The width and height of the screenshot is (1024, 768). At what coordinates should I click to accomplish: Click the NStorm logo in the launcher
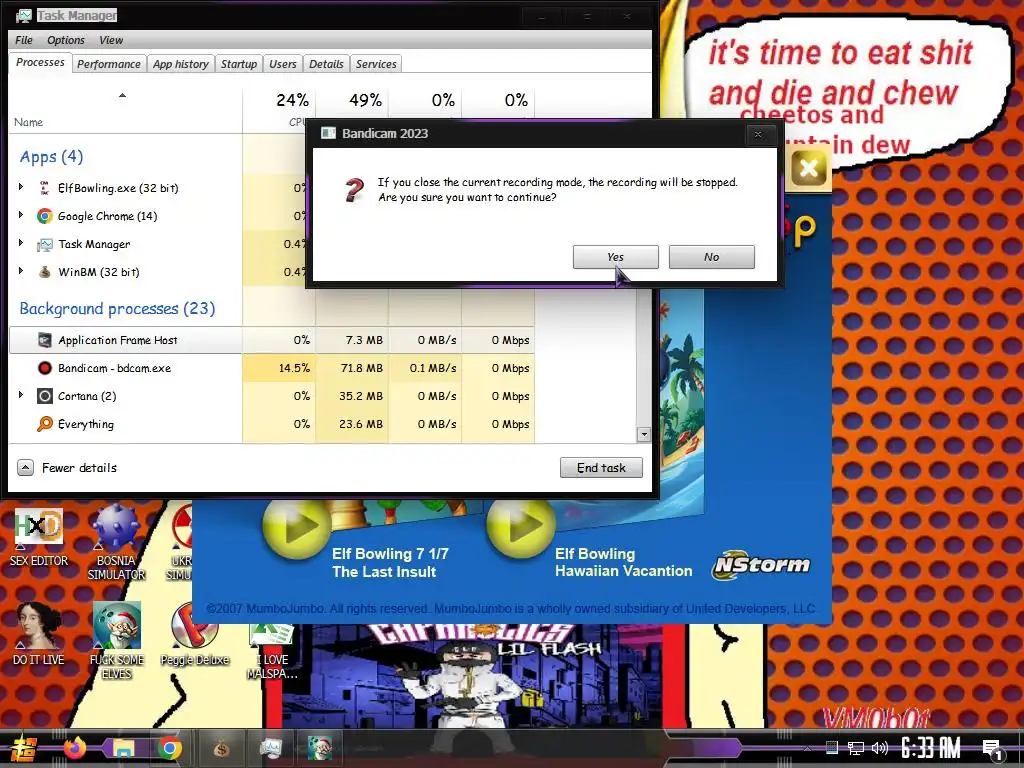pyautogui.click(x=761, y=565)
